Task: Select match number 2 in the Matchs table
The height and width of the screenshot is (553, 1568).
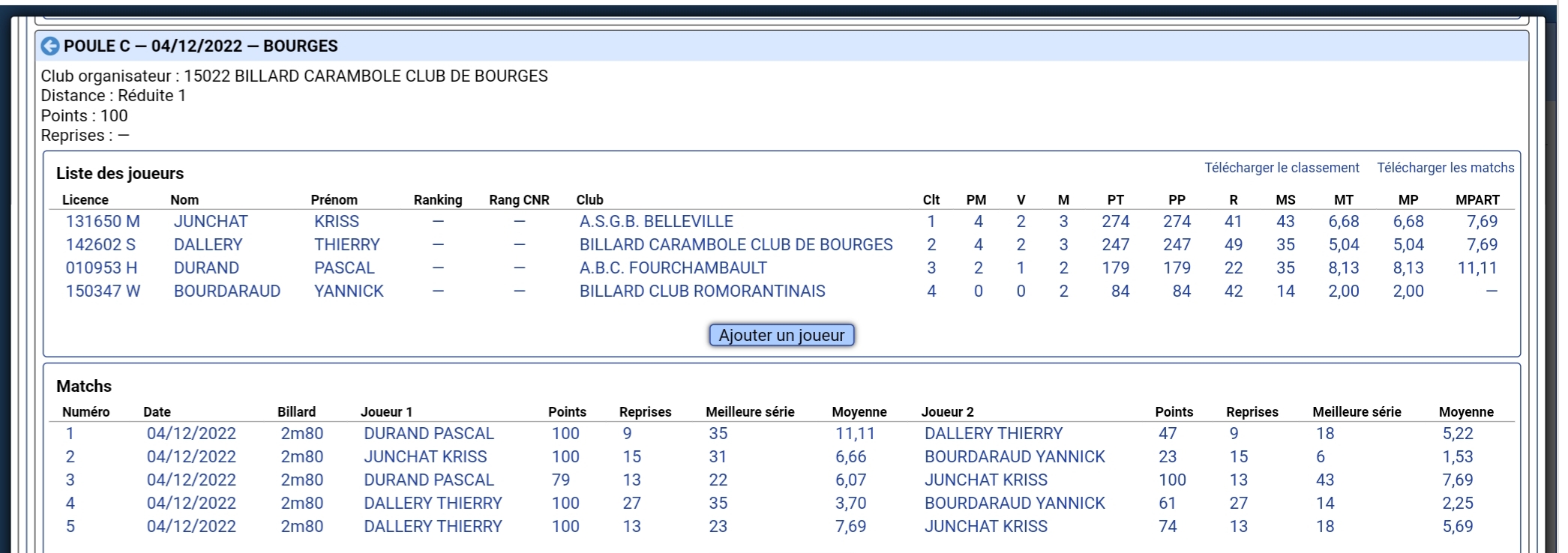Action: (x=70, y=457)
